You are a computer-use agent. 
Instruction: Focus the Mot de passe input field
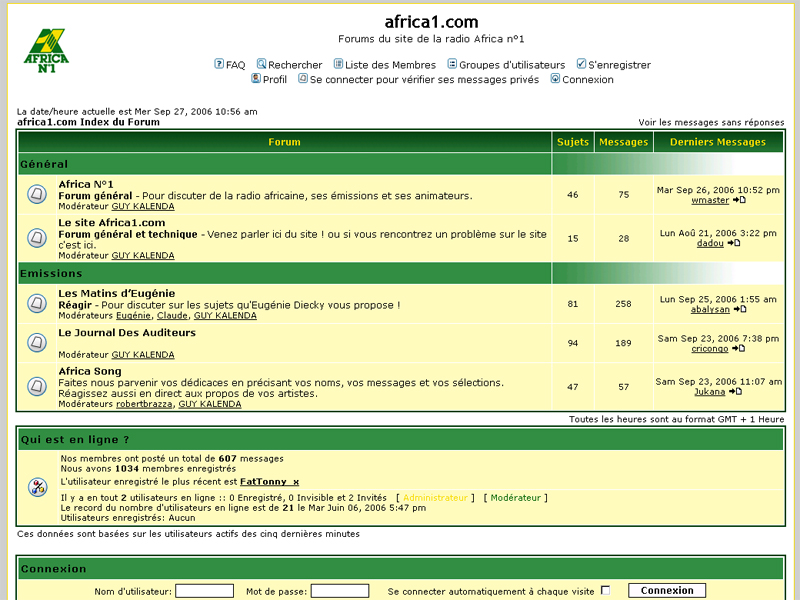340,591
